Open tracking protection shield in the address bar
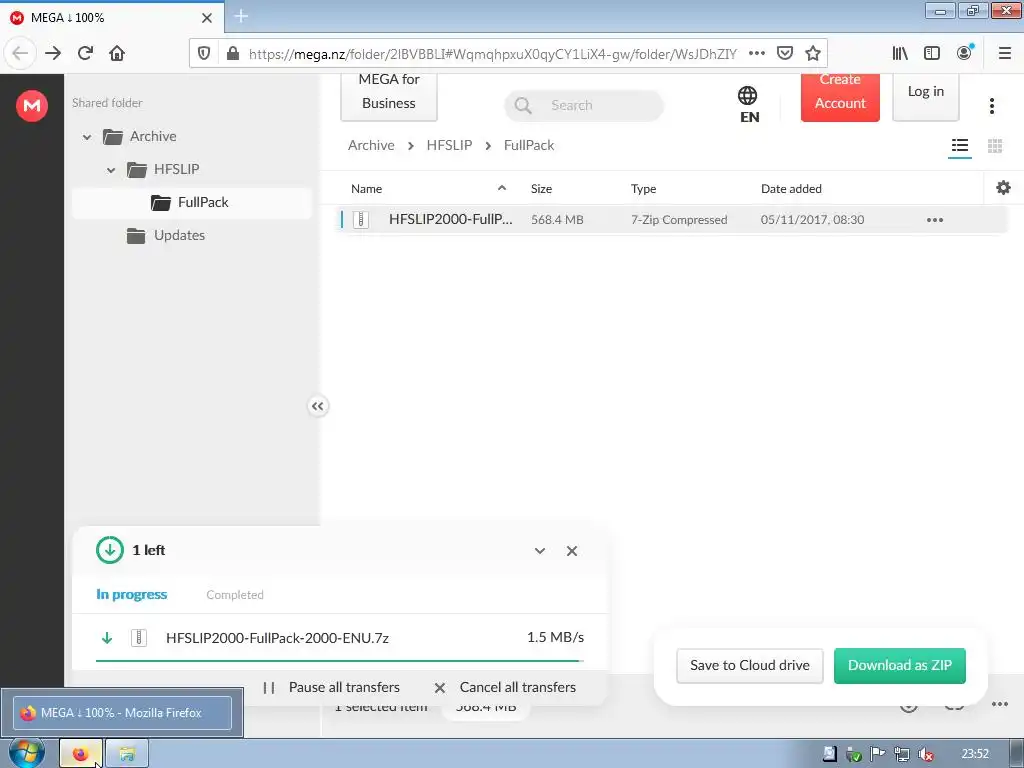The height and width of the screenshot is (768, 1024). click(204, 54)
